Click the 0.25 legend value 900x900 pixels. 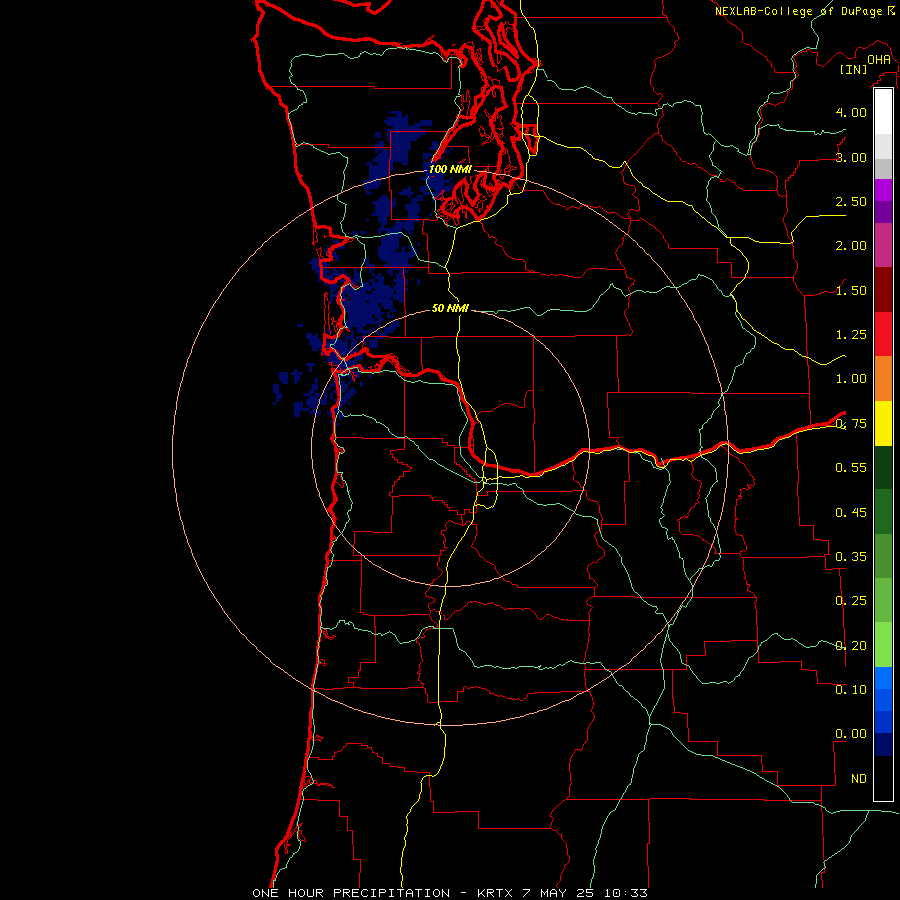[851, 601]
